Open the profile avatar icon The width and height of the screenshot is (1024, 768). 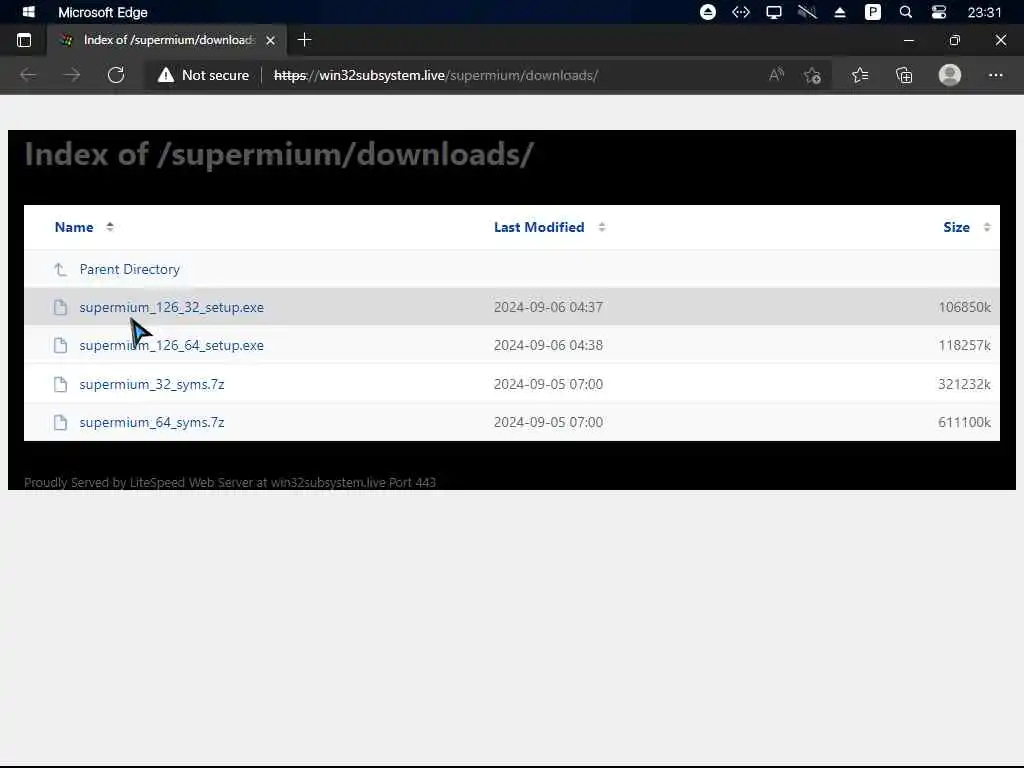[950, 75]
